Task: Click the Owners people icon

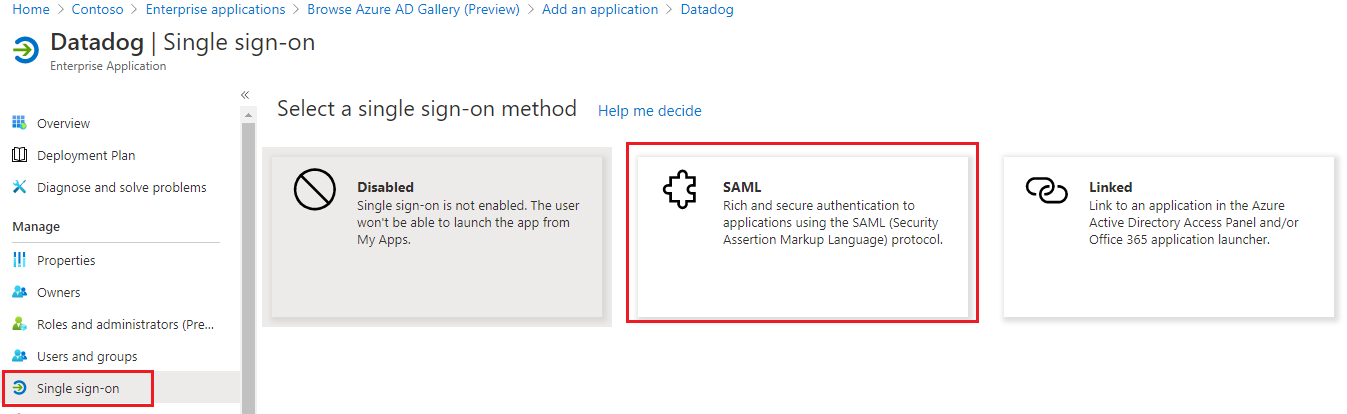Action: click(x=19, y=292)
